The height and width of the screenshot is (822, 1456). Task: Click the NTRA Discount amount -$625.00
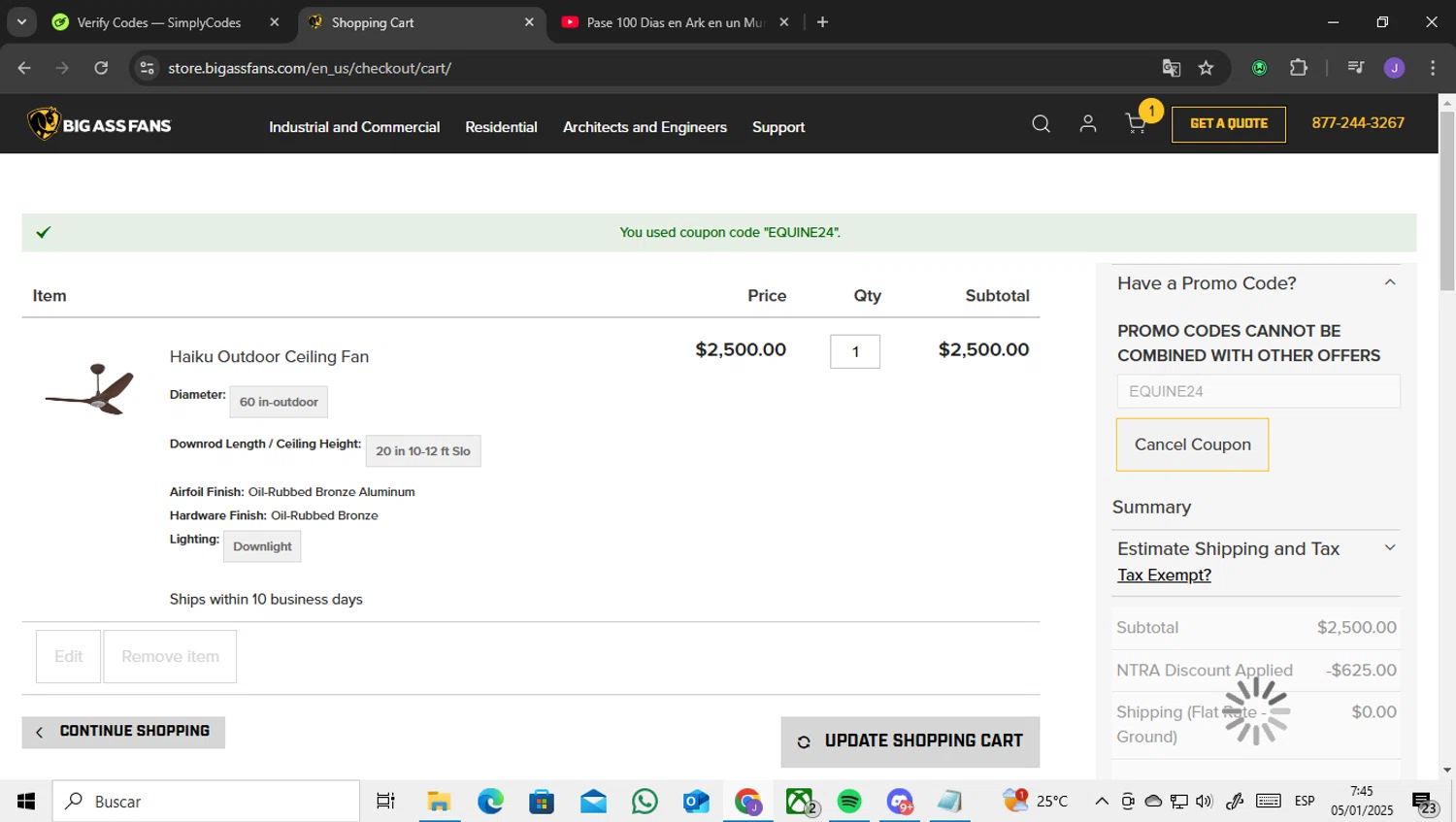point(1361,671)
